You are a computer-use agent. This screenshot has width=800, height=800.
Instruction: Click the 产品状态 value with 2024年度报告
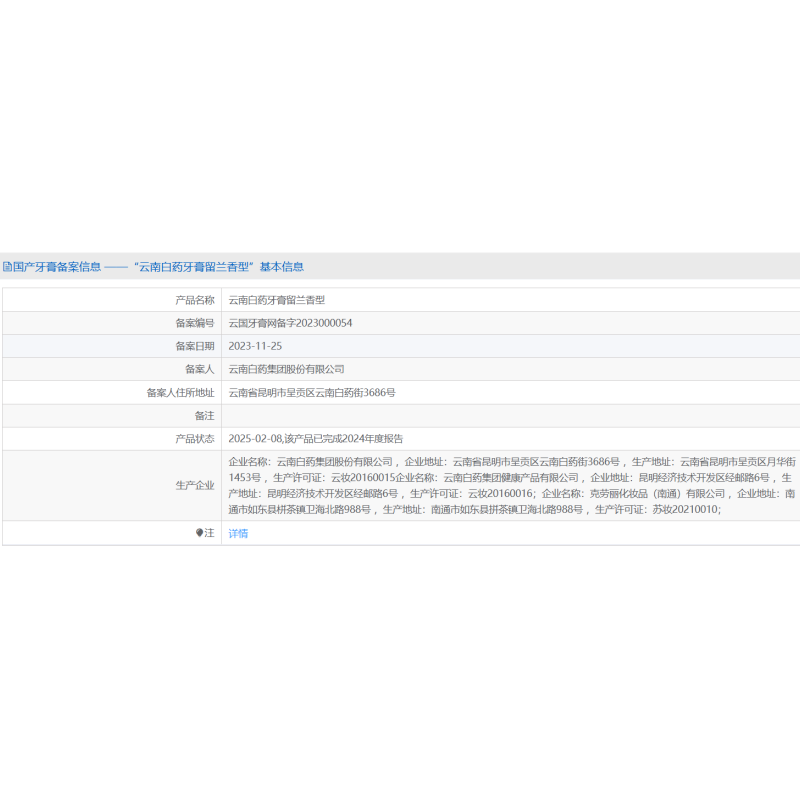click(316, 439)
